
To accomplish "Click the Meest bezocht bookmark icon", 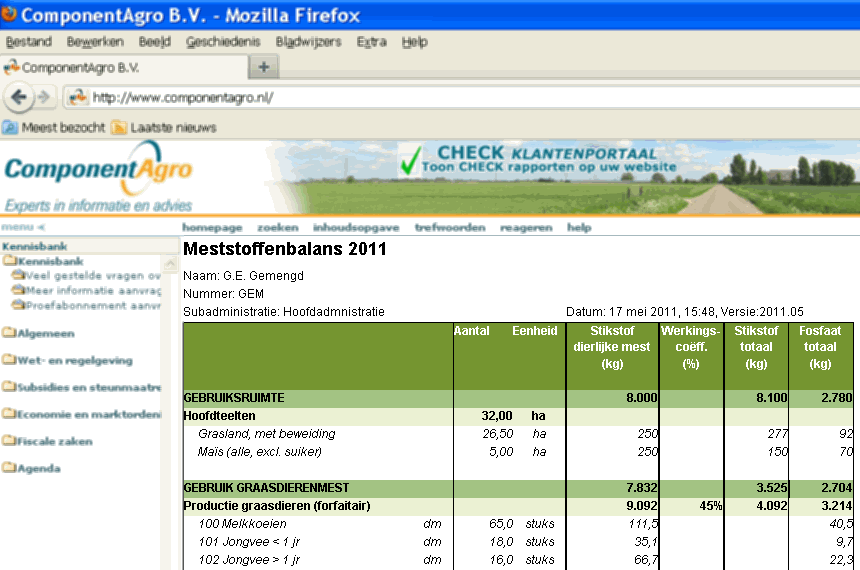I will 10,127.
